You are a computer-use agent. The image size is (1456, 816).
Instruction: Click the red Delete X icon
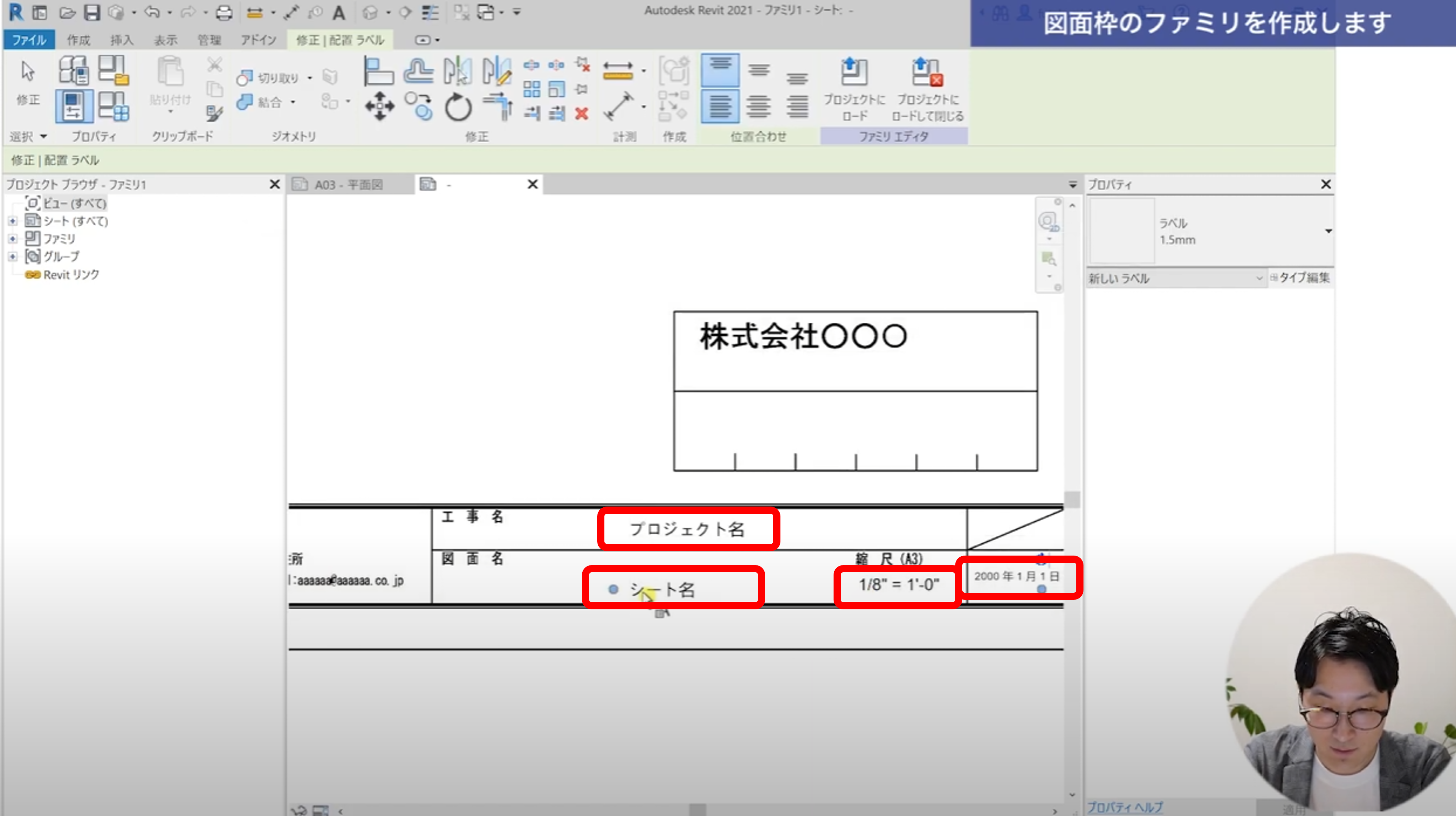click(x=582, y=114)
